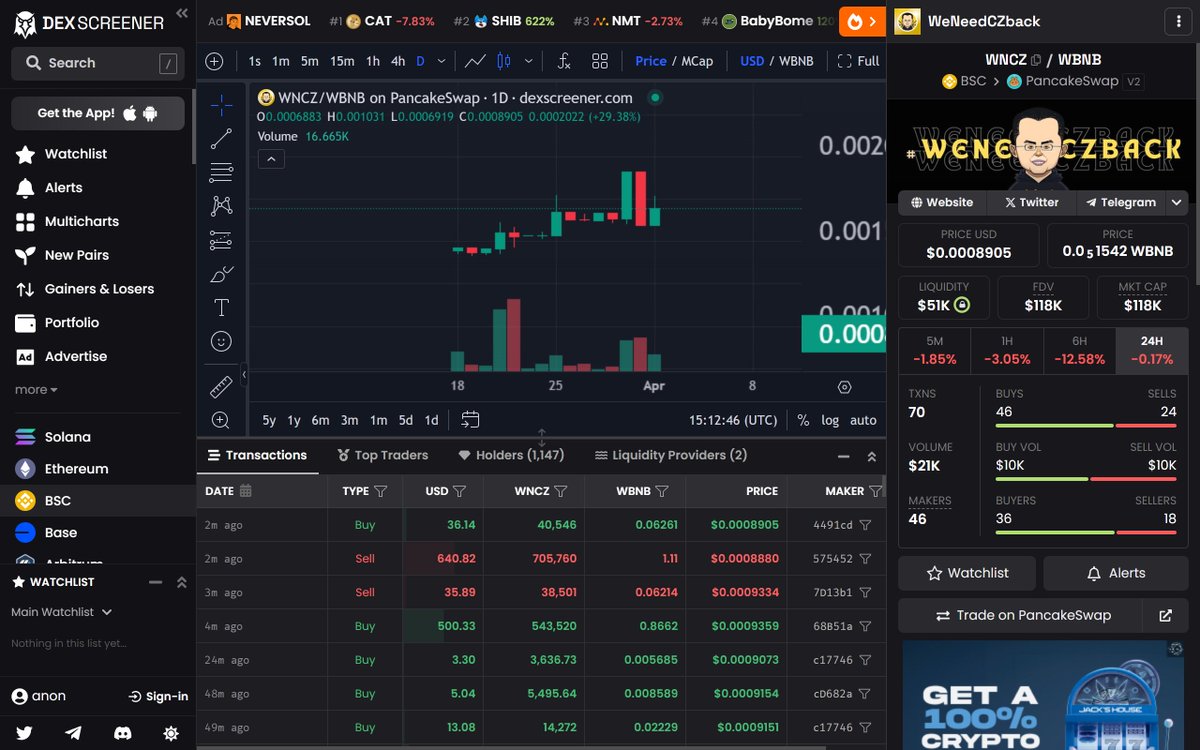Image resolution: width=1200 pixels, height=750 pixels.
Task: Select the trend line drawing tool
Action: [x=221, y=139]
